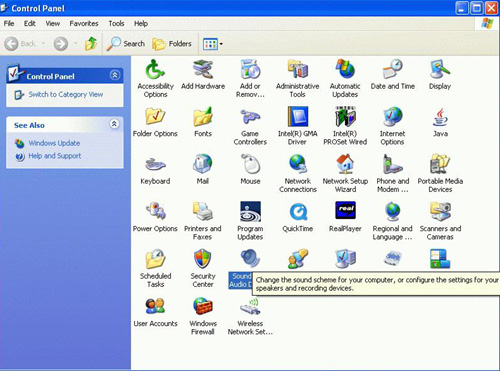Select the two-people icon right of Sounds
The width and height of the screenshot is (500, 371).
(298, 259)
